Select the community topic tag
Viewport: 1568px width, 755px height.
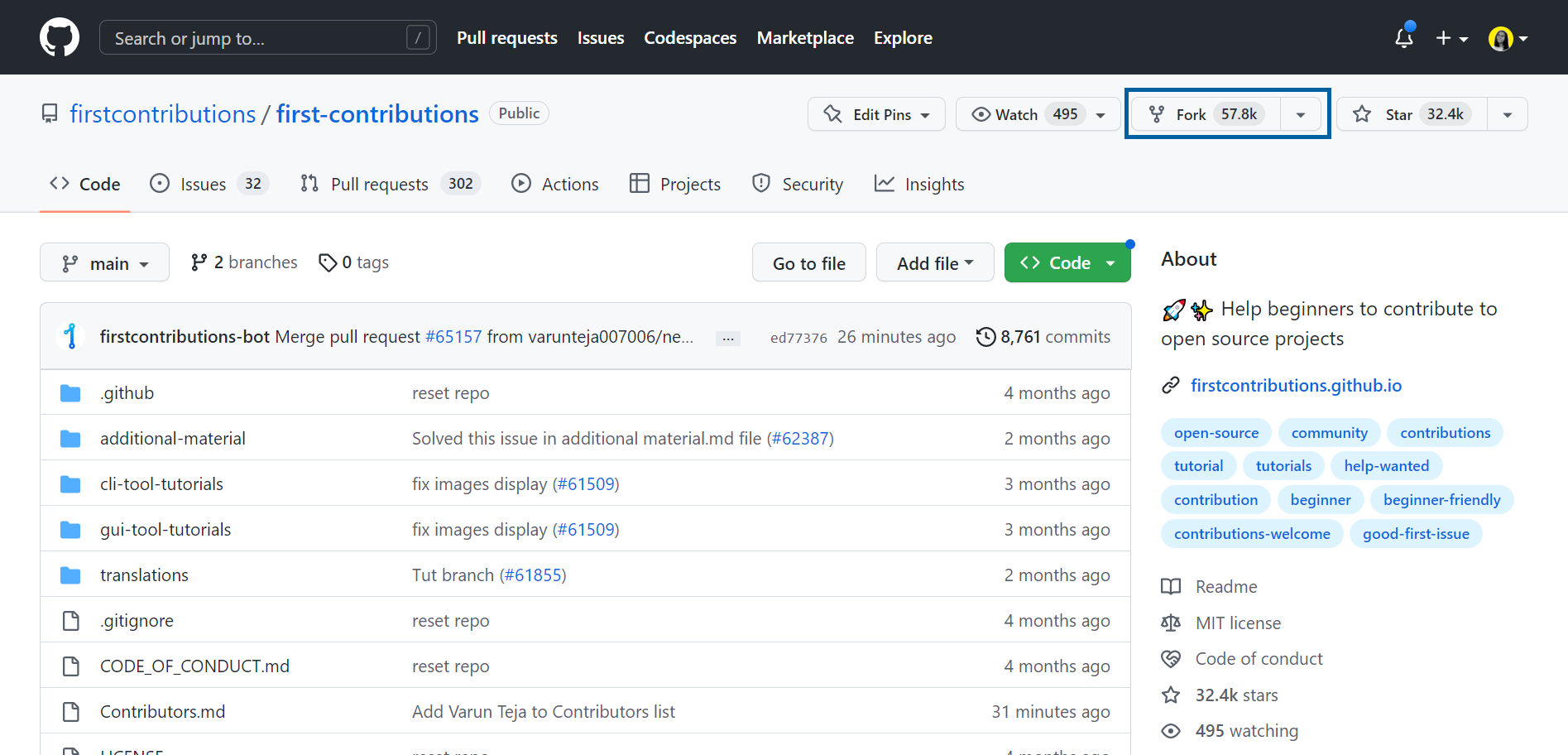1330,433
